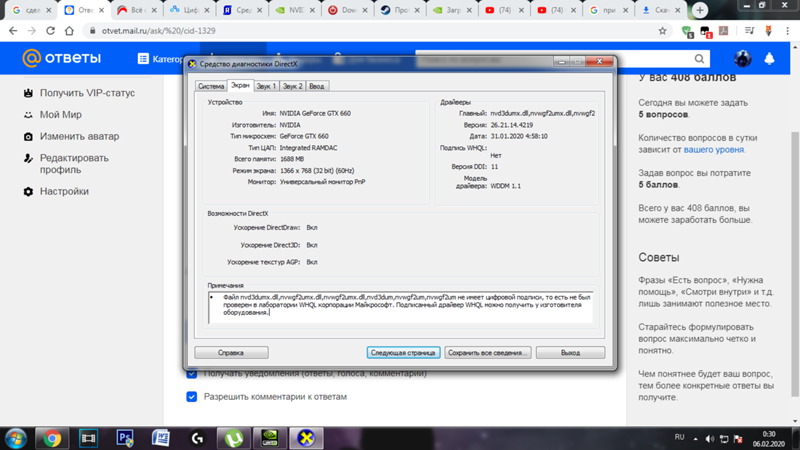The height and width of the screenshot is (450, 800).
Task: Open the user avatar profile
Action: 742,59
